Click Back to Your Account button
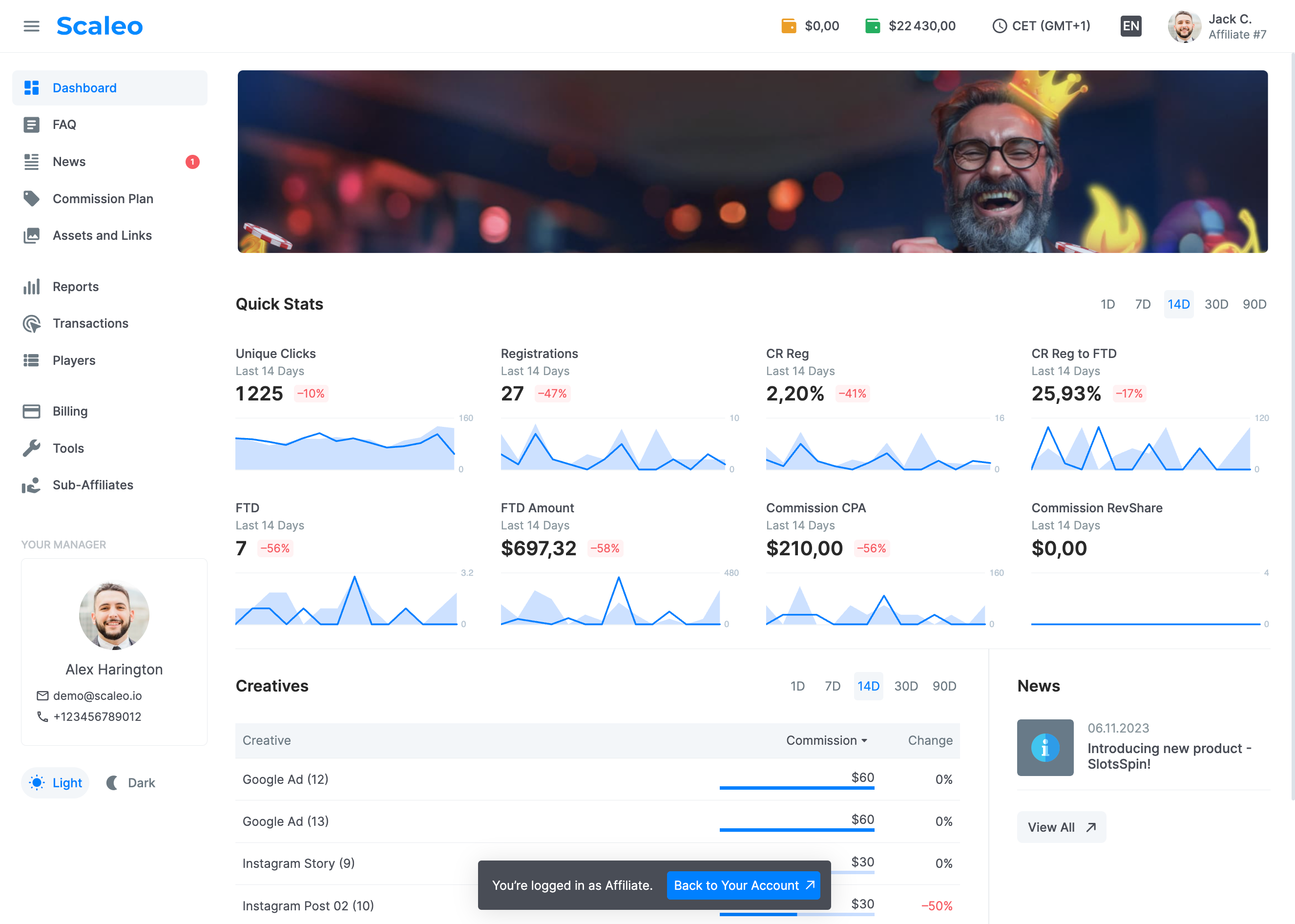This screenshot has height=924, width=1295. pyautogui.click(x=743, y=885)
